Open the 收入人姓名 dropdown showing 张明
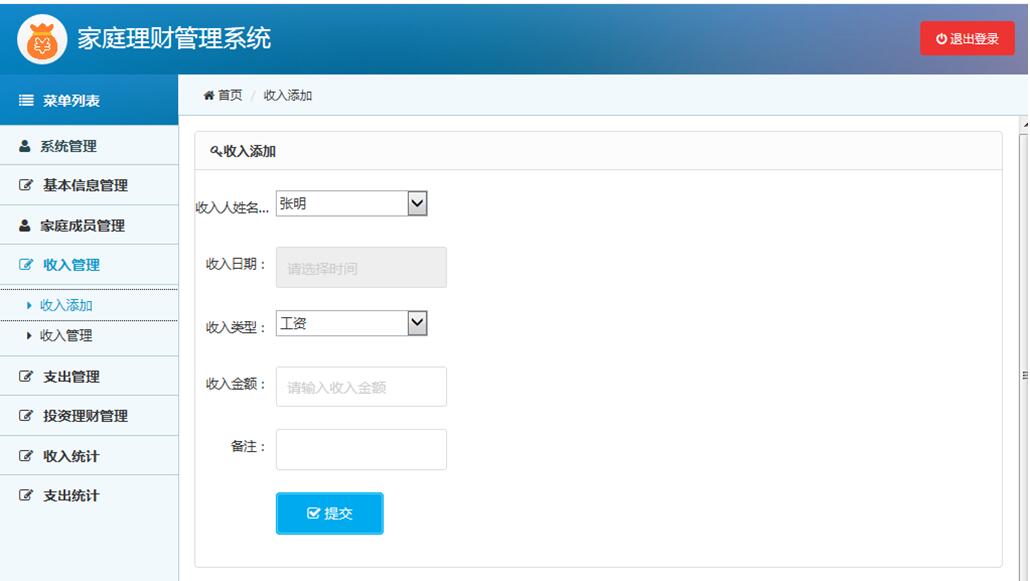 click(351, 204)
